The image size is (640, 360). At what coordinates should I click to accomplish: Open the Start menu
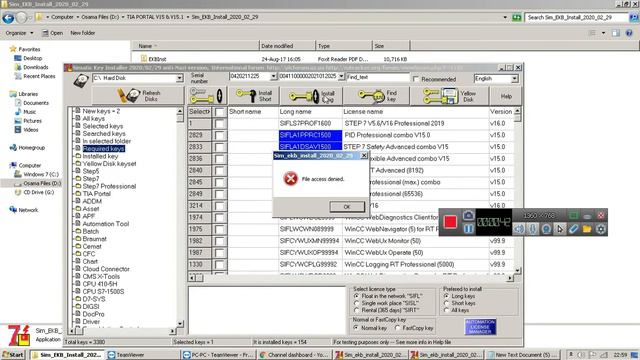13,355
